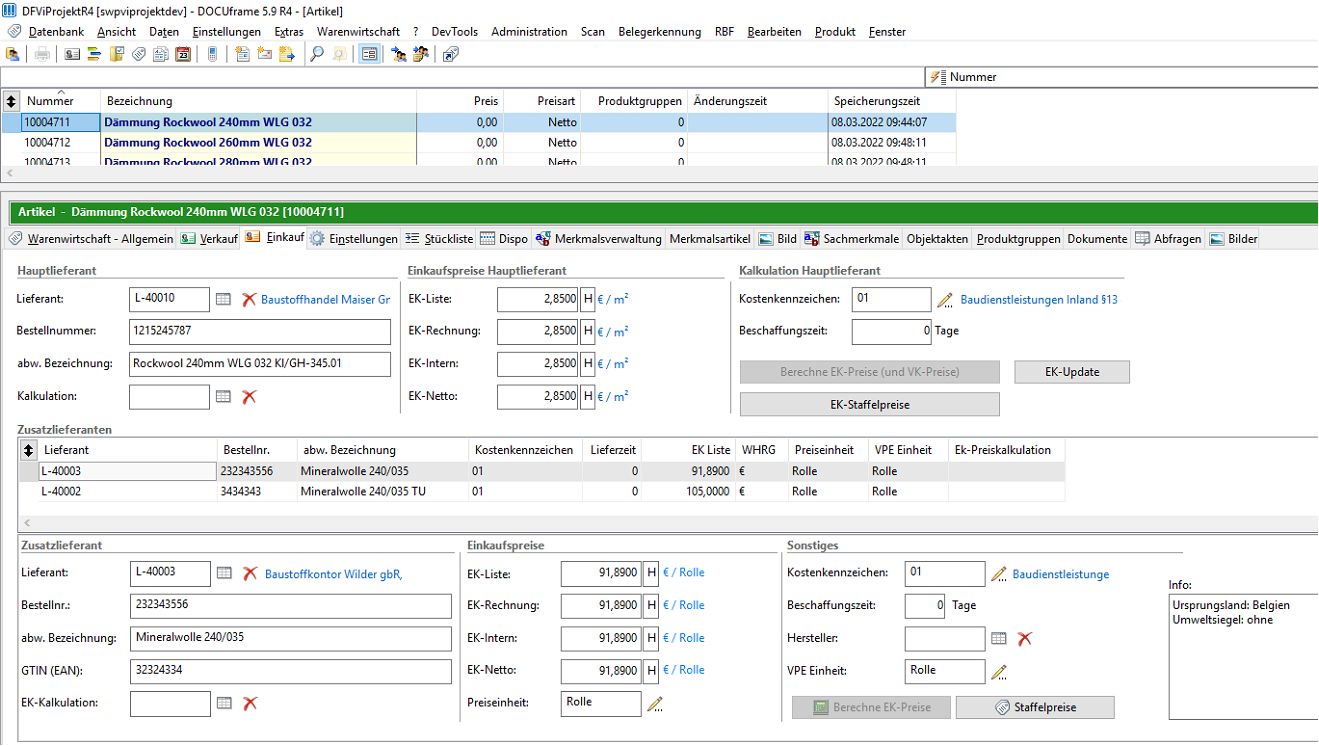Open the Datenbank menu
Image resolution: width=1319 pixels, height=746 pixels.
pos(56,31)
